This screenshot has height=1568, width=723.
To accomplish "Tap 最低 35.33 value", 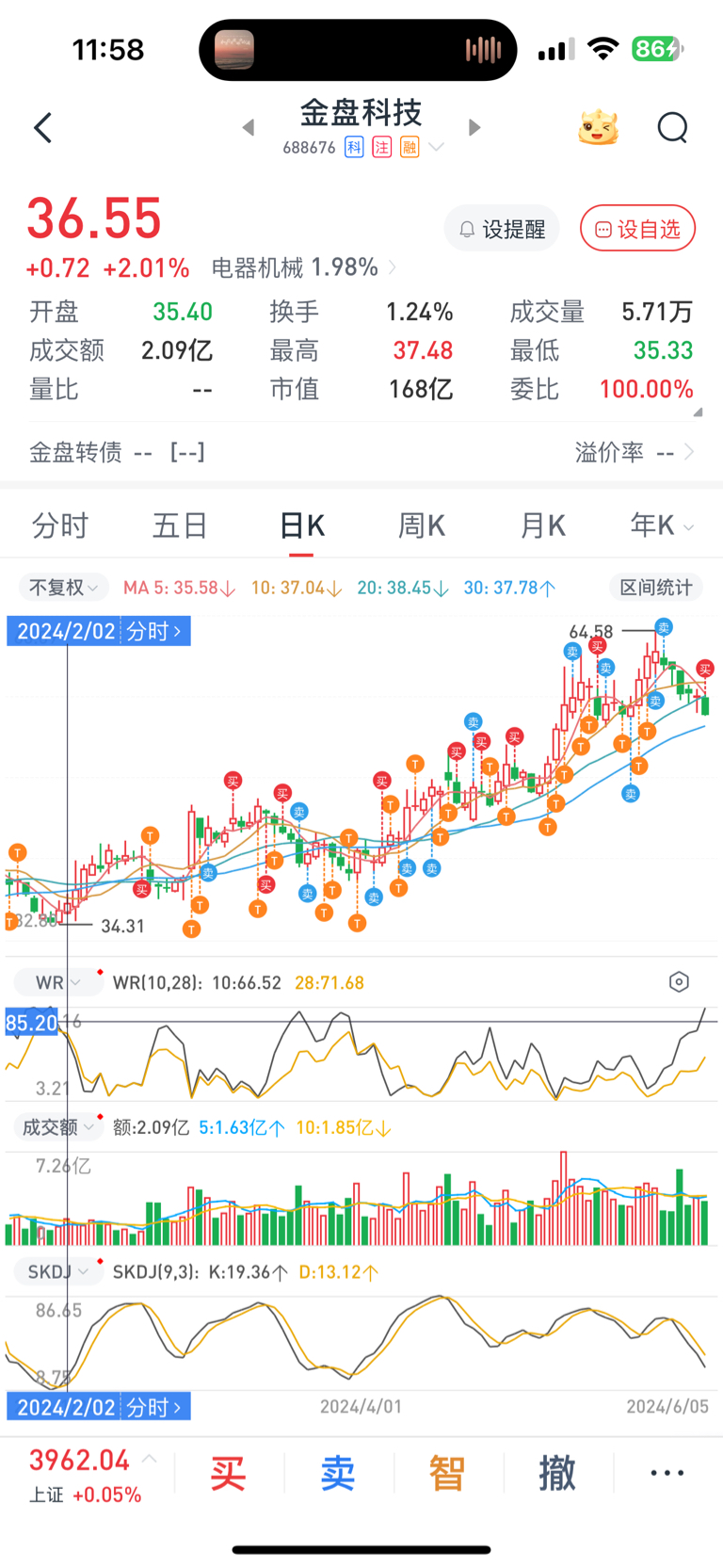I will point(663,350).
